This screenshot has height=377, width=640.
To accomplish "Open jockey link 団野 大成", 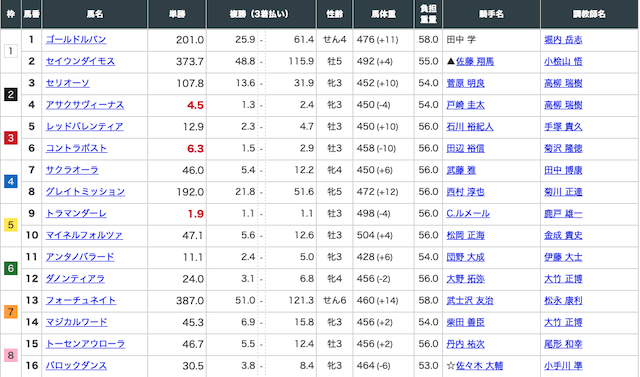I will (x=465, y=257).
